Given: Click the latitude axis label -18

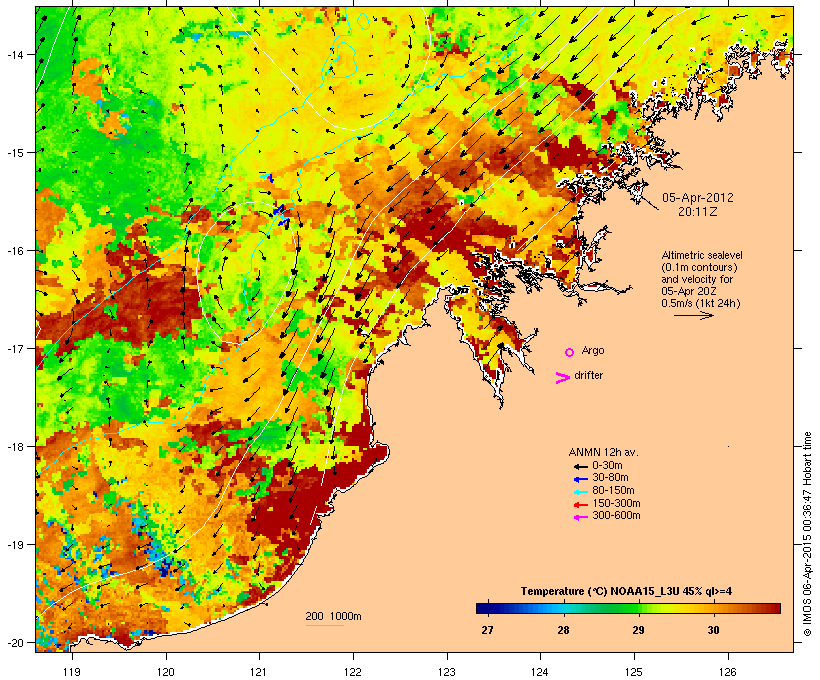Looking at the screenshot, I should point(14,447).
